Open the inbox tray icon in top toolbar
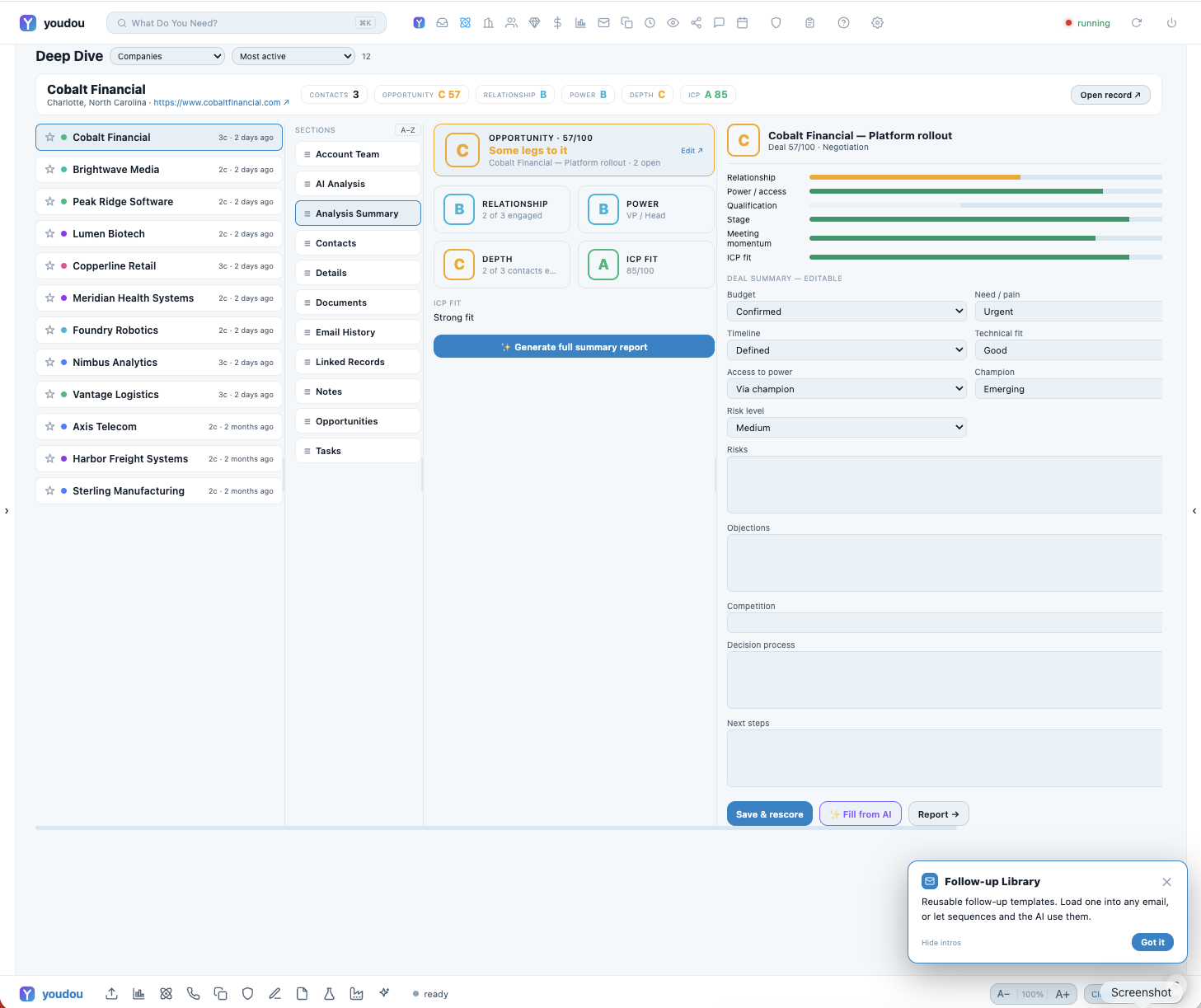The image size is (1201, 1008). (443, 23)
